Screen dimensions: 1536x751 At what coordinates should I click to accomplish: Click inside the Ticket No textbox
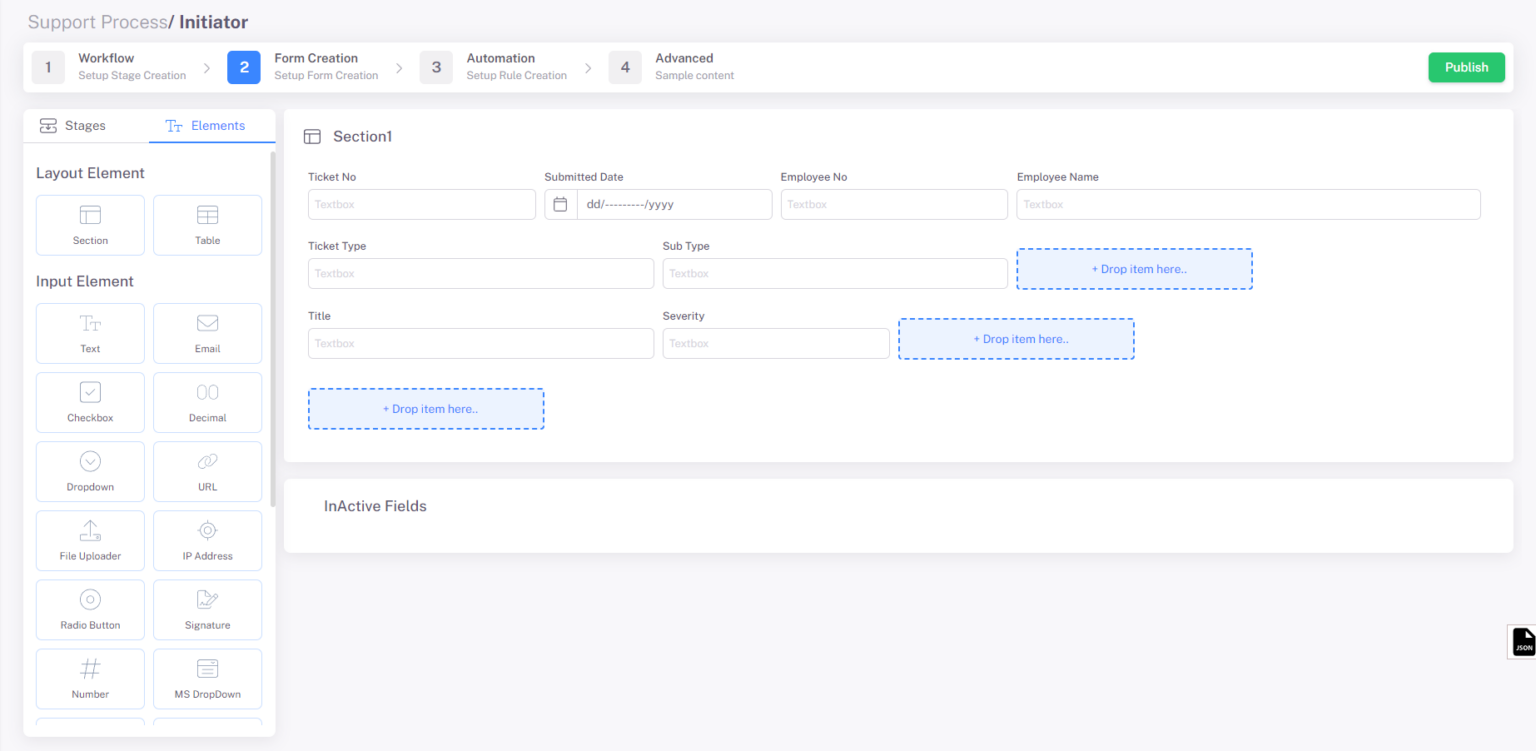coord(421,204)
